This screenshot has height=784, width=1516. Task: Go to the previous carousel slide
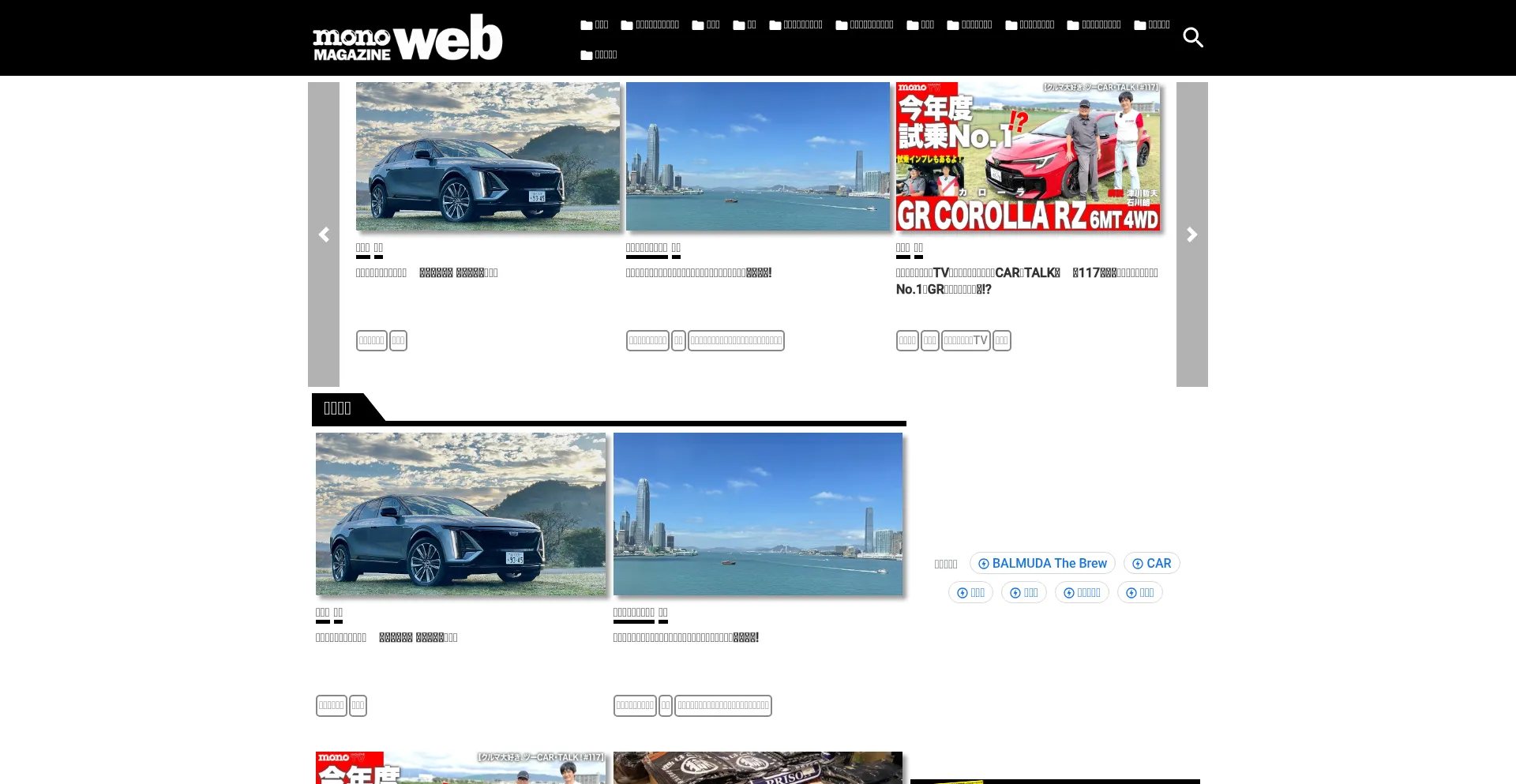point(324,234)
